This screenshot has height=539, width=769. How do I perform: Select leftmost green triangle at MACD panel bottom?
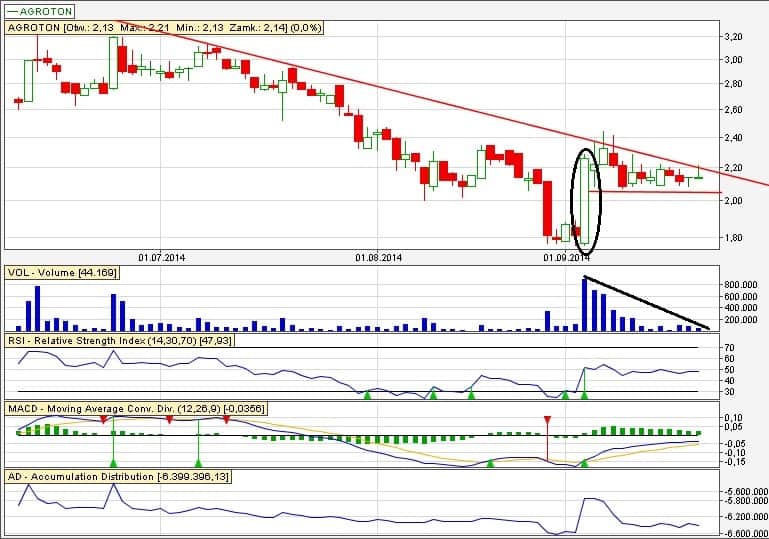(x=113, y=462)
